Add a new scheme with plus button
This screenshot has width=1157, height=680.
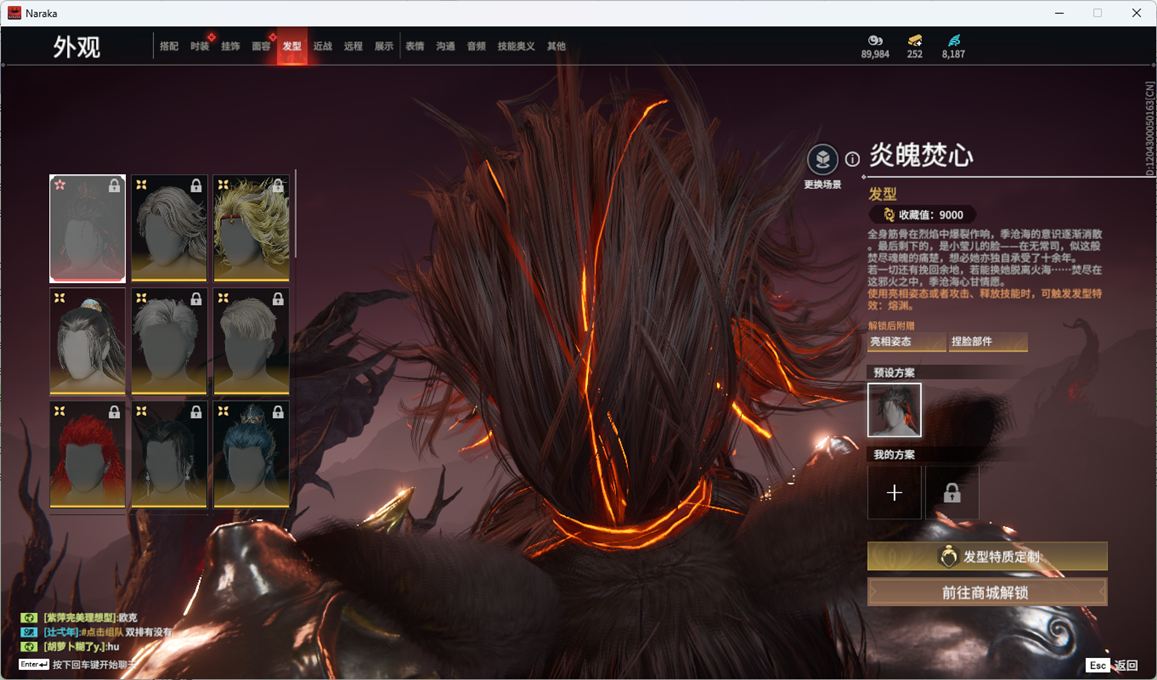(894, 492)
